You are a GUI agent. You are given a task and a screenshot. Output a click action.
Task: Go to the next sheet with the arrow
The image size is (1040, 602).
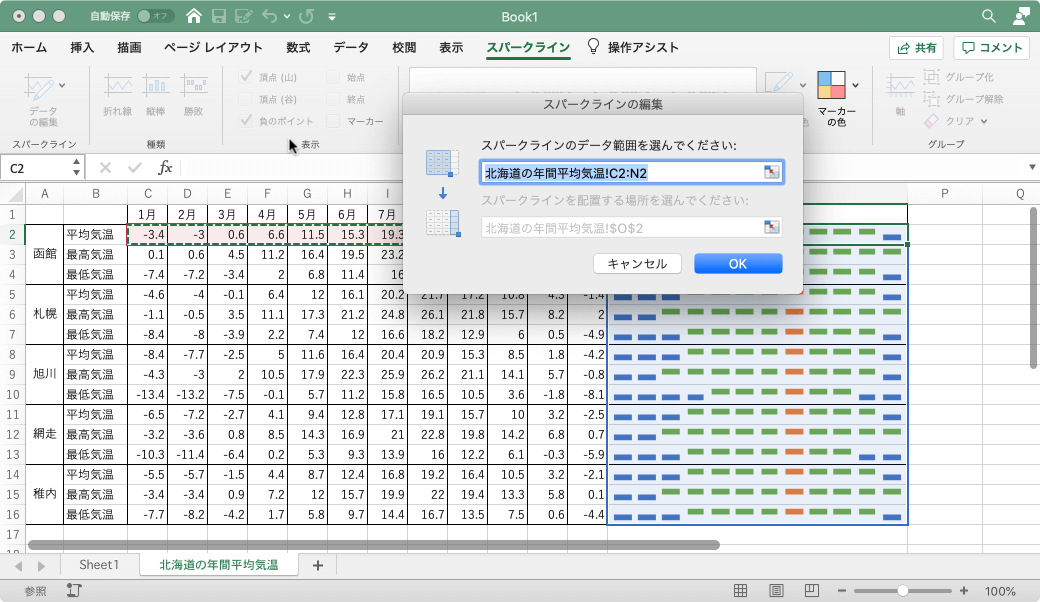[41, 566]
